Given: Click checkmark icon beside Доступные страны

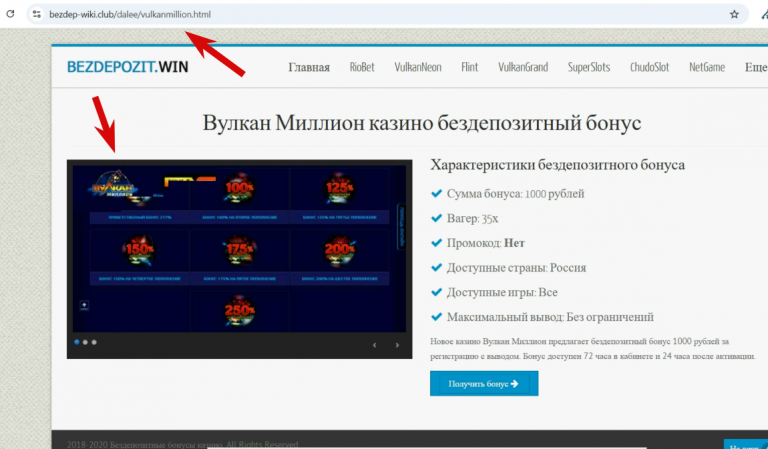Looking at the screenshot, I should 436,267.
